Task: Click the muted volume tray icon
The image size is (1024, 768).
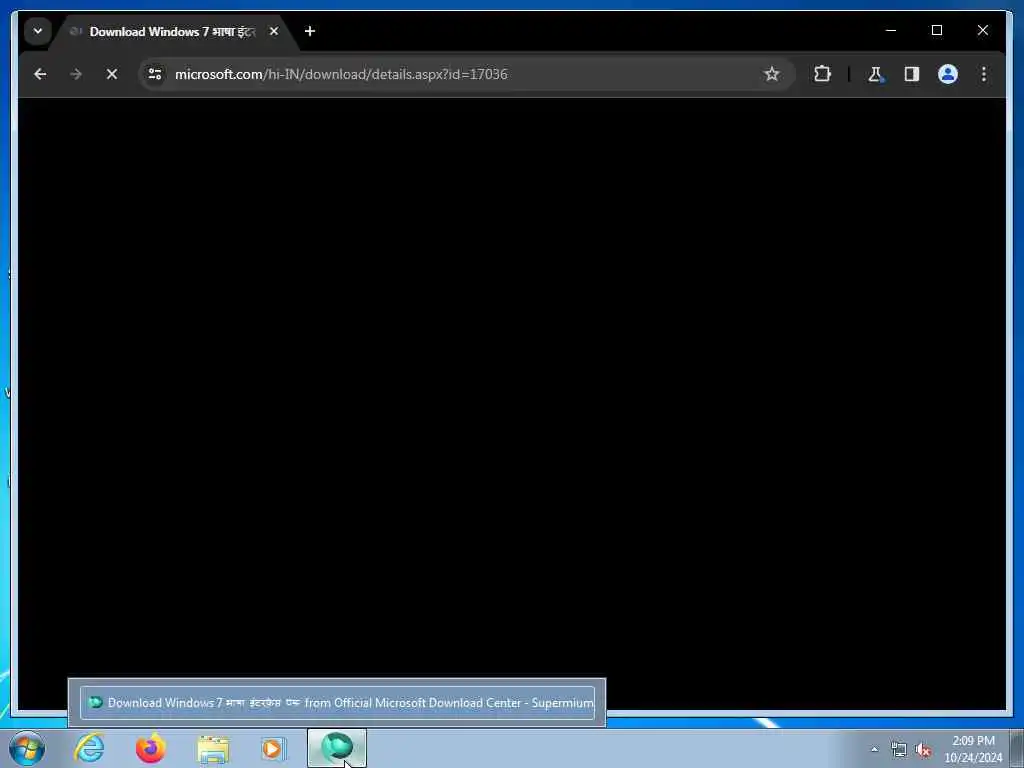Action: click(x=923, y=750)
